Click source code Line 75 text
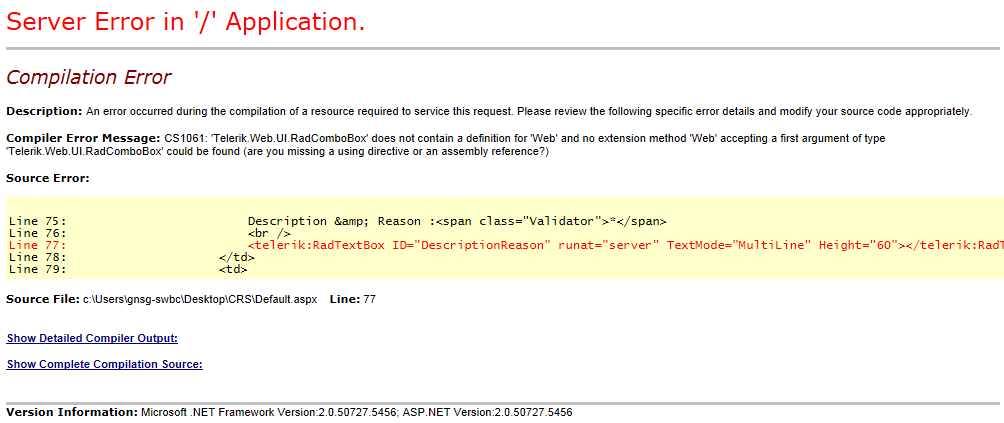Image resolution: width=1004 pixels, height=423 pixels. point(338,221)
